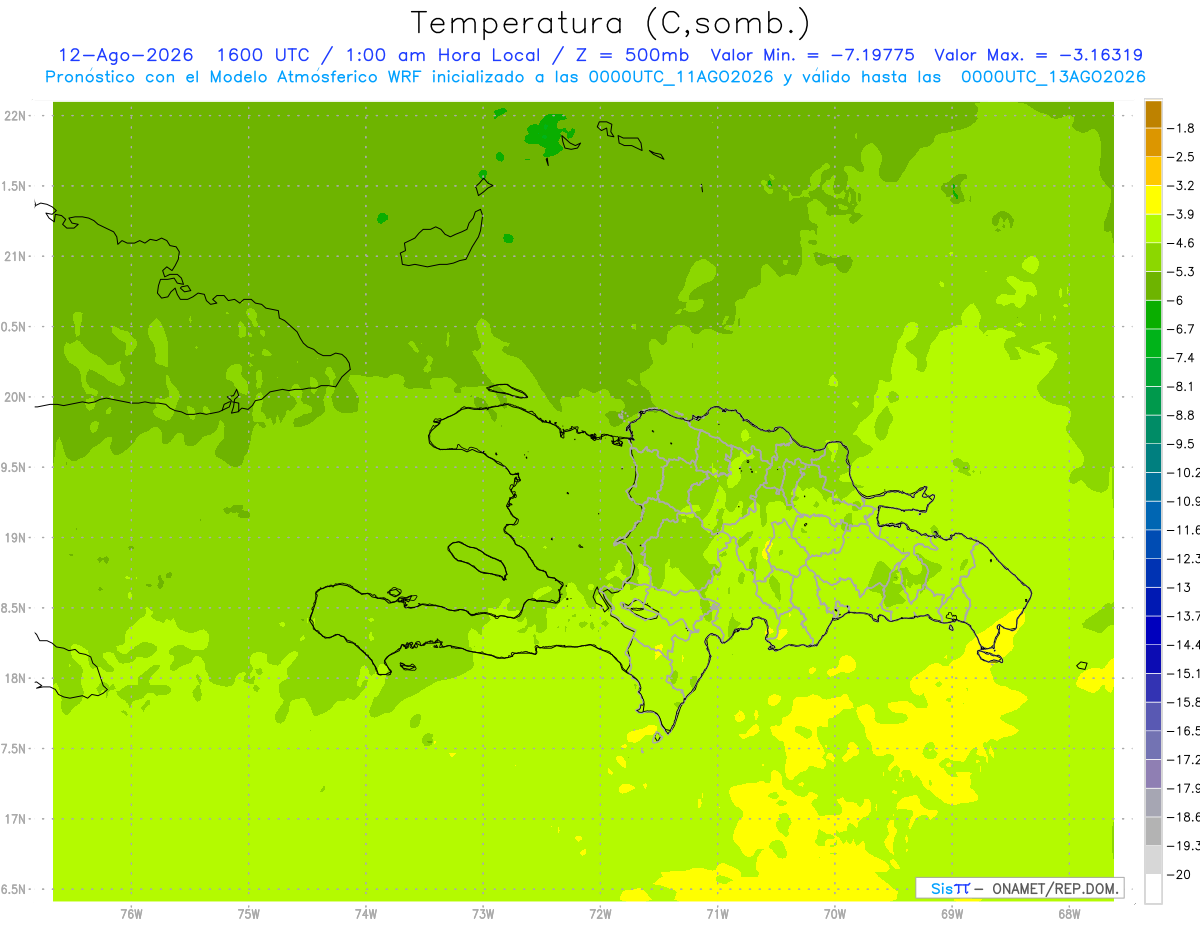
Task: Click the green legend swatch between -5.3 and -6
Action: tap(1153, 286)
